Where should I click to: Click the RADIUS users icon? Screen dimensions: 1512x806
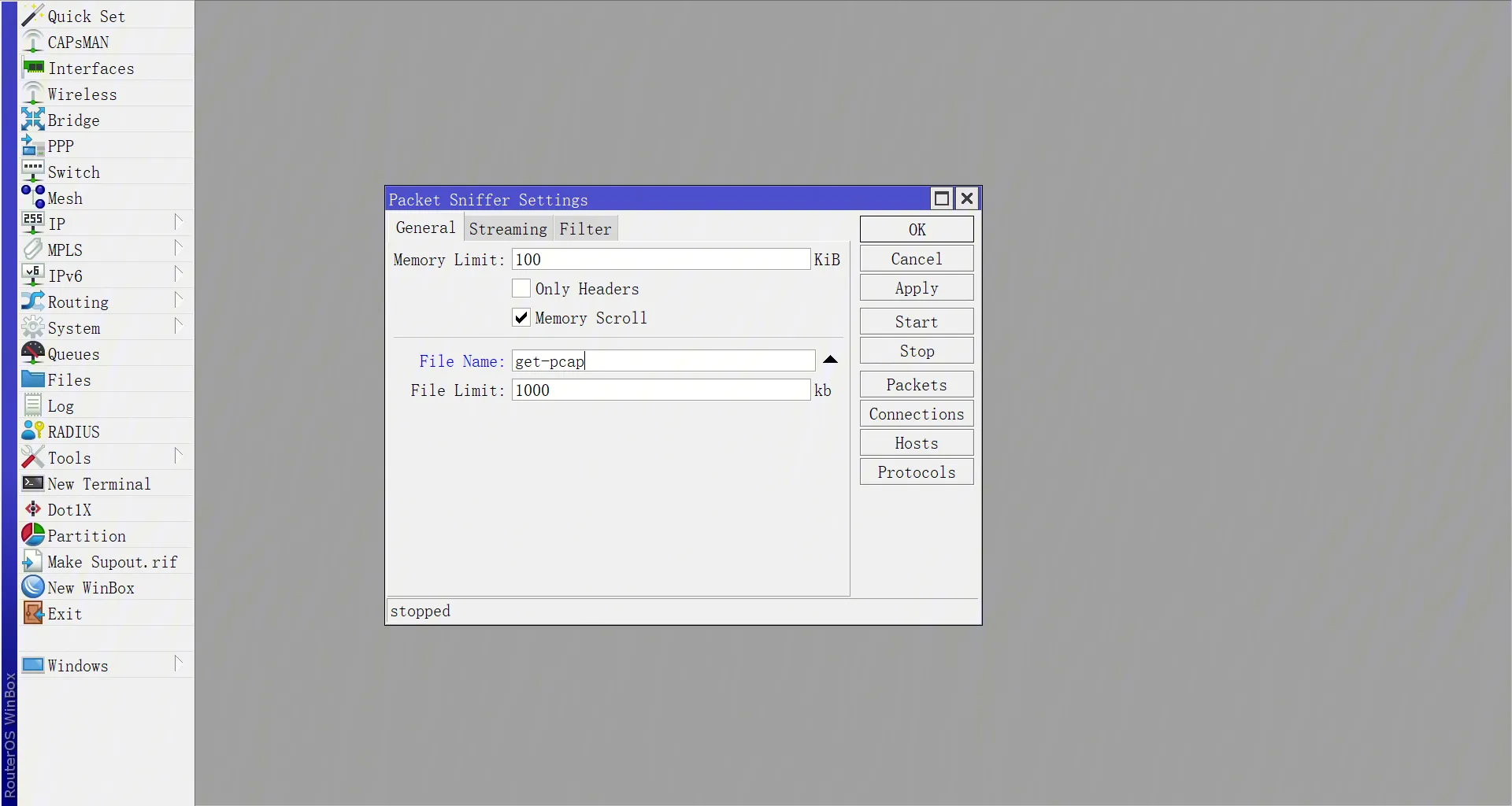pos(32,431)
